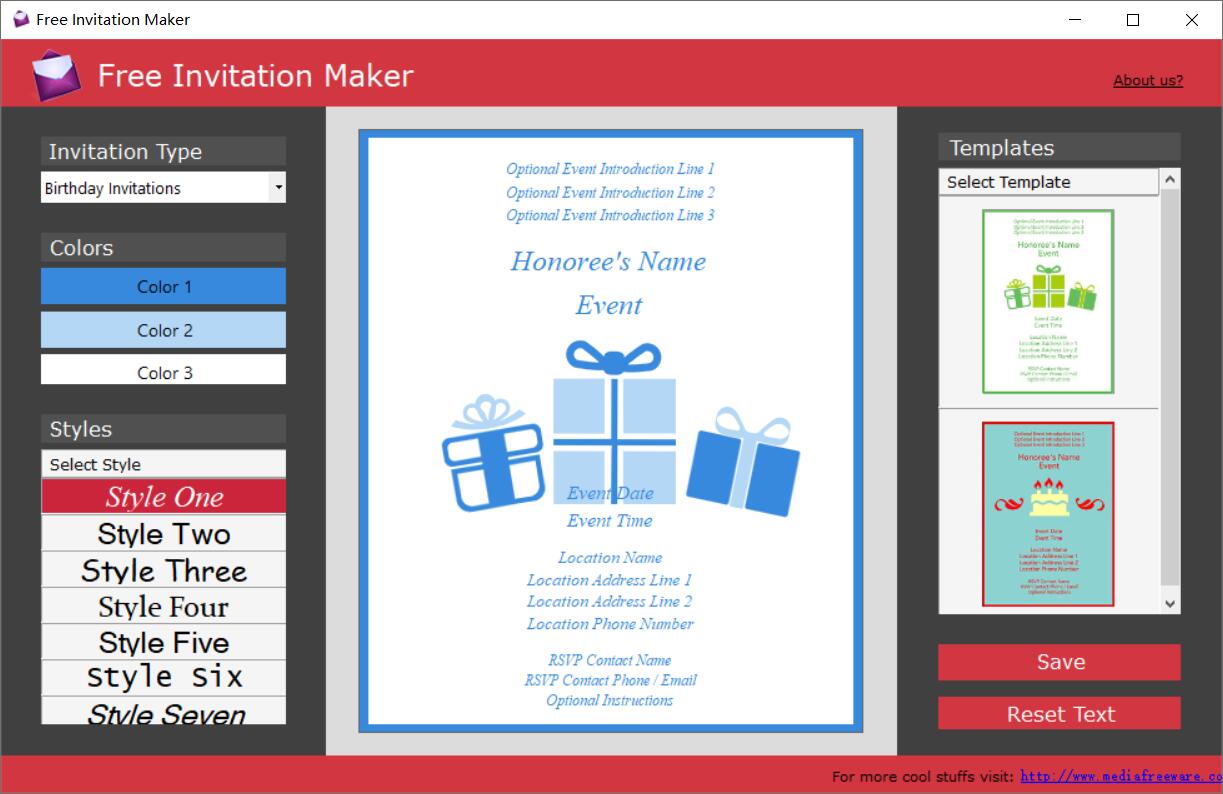Click the templates list scroll down arrow
The width and height of the screenshot is (1223, 794).
tap(1170, 603)
